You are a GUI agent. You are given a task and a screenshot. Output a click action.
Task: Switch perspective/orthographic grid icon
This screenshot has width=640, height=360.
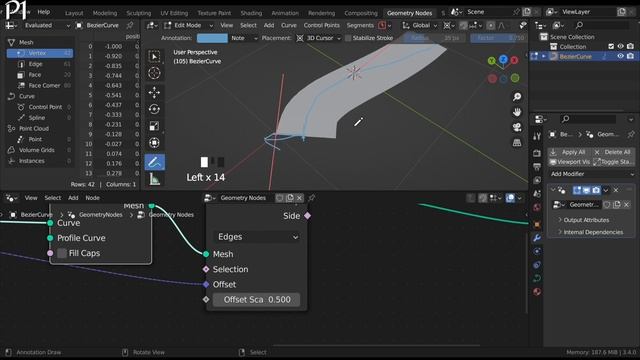click(517, 142)
